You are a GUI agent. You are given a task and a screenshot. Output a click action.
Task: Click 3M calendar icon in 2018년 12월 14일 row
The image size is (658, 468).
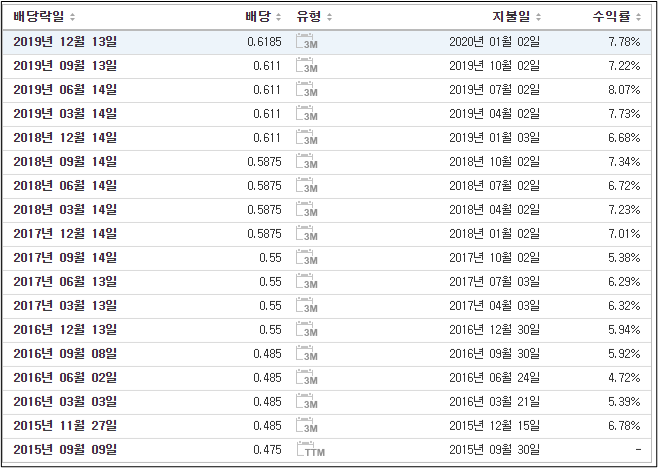pyautogui.click(x=306, y=137)
